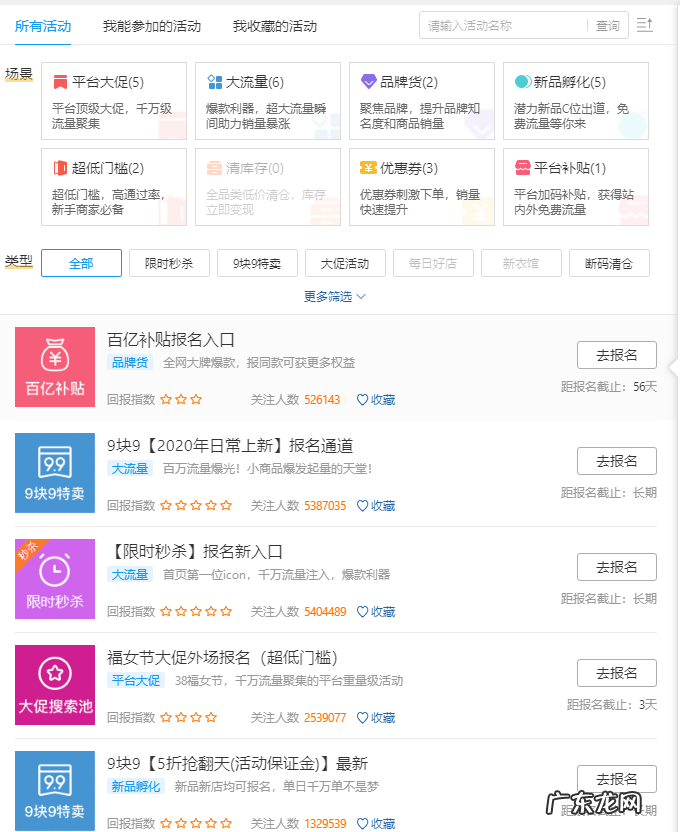Select the 品牌货(2) diamond icon
Screen dimensions: 680x832
(x=368, y=82)
